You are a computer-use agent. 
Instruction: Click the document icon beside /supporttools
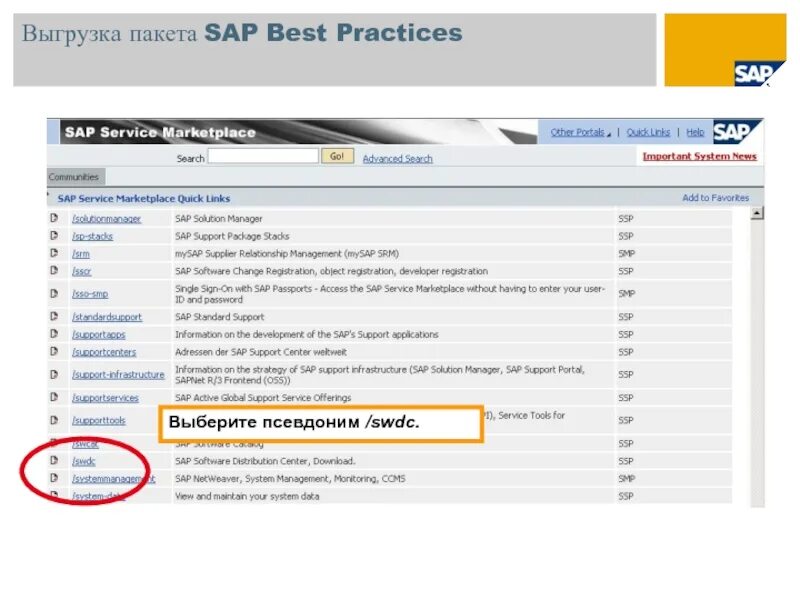pyautogui.click(x=54, y=420)
